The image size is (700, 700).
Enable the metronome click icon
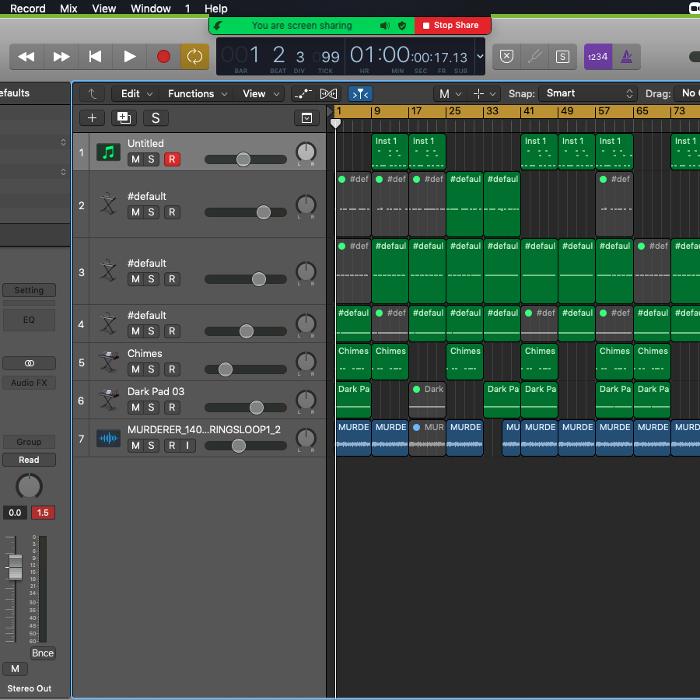tap(627, 57)
